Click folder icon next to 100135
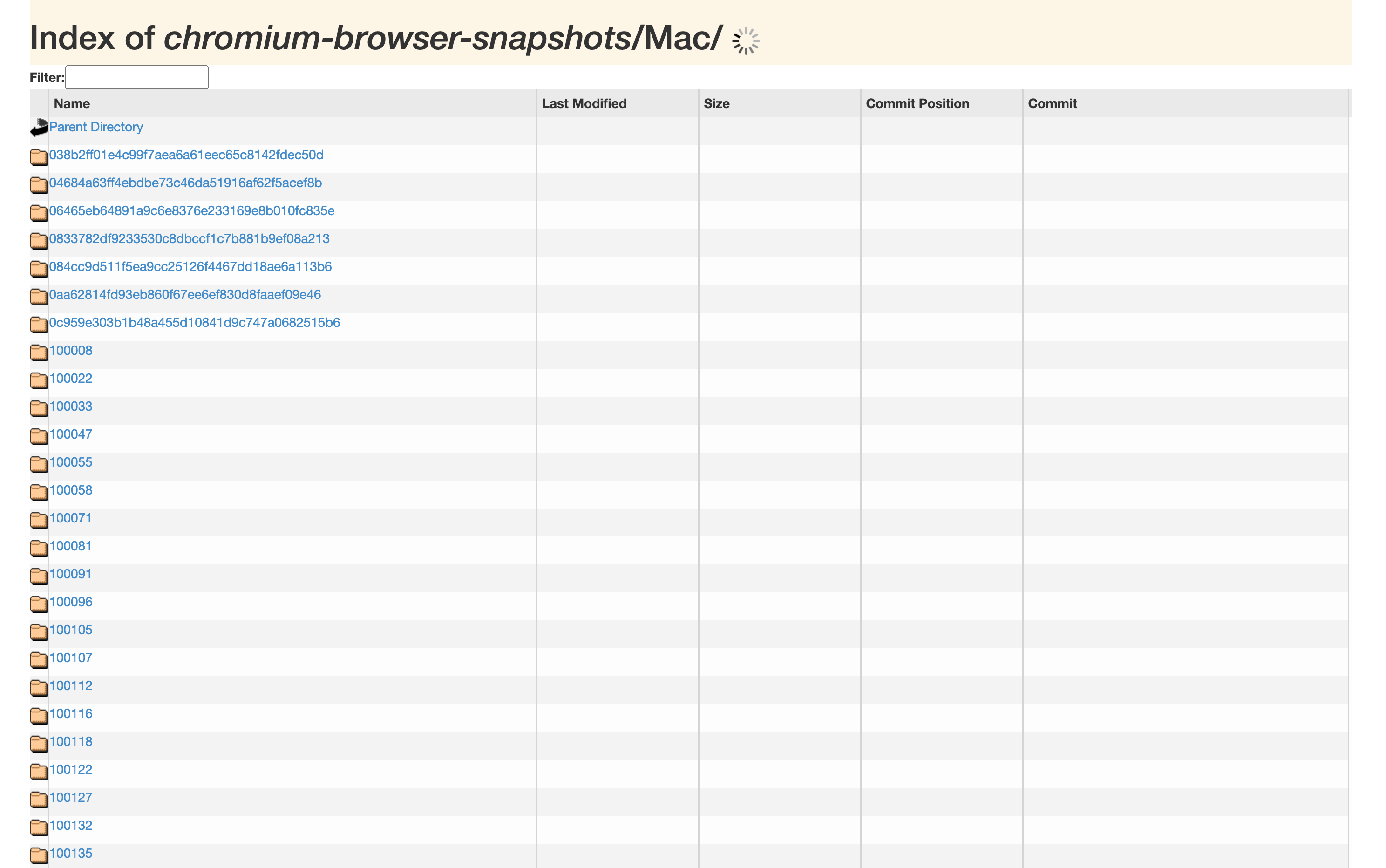This screenshot has width=1386, height=868. (x=39, y=855)
